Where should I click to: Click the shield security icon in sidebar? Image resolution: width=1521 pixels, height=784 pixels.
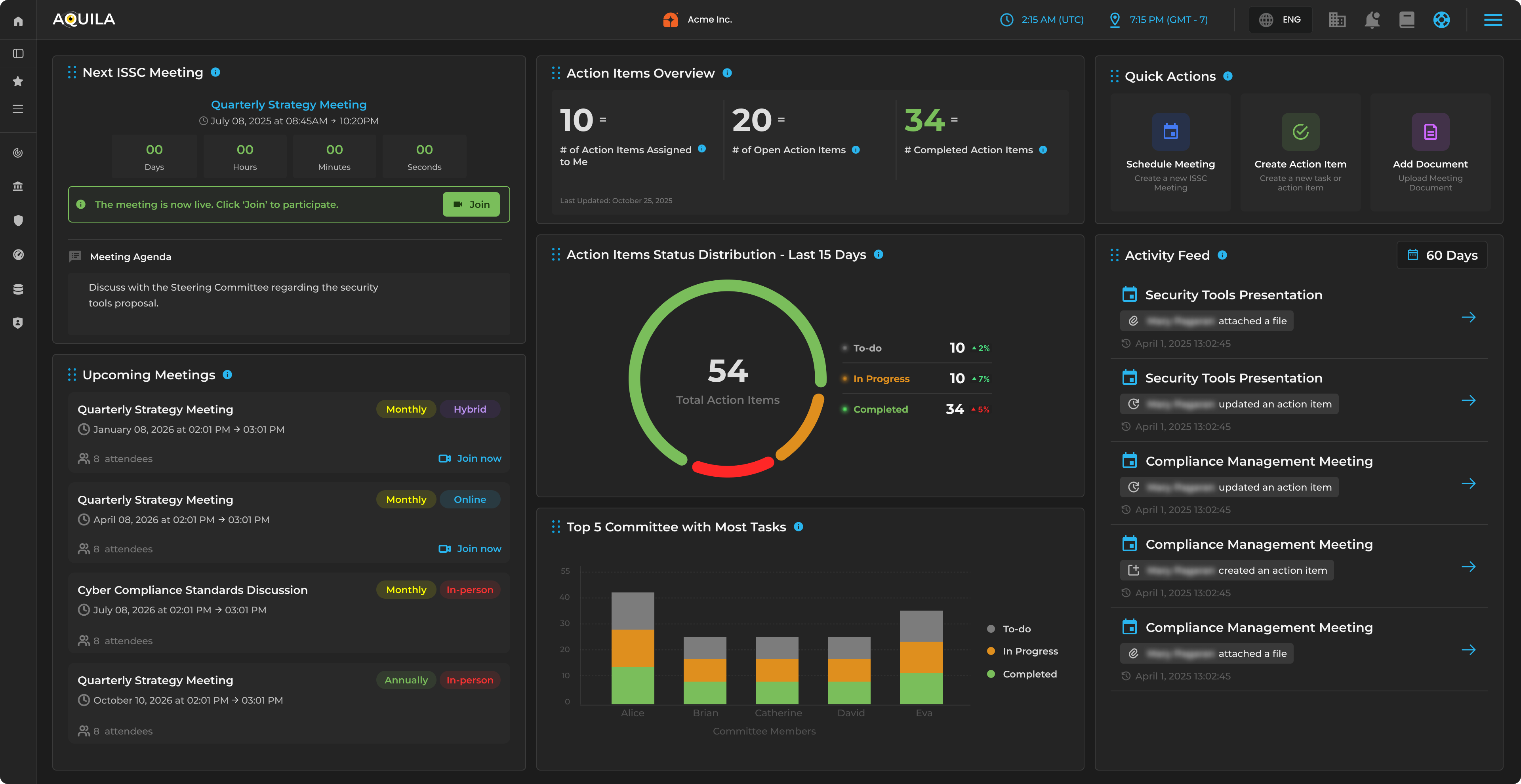click(x=18, y=220)
